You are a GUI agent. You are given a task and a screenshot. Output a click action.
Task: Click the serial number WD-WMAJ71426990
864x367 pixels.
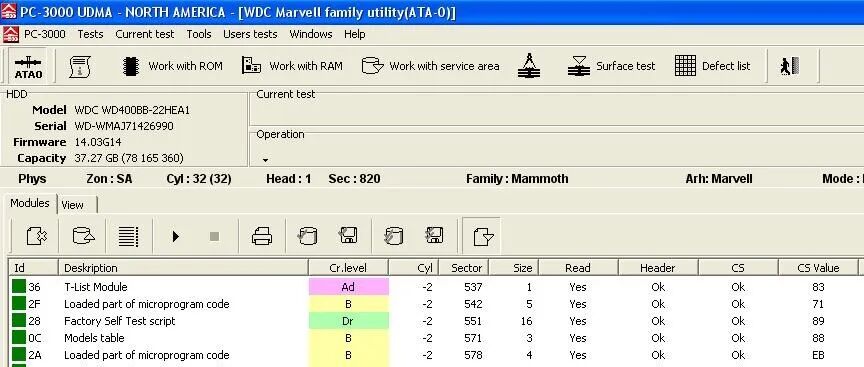pos(124,126)
